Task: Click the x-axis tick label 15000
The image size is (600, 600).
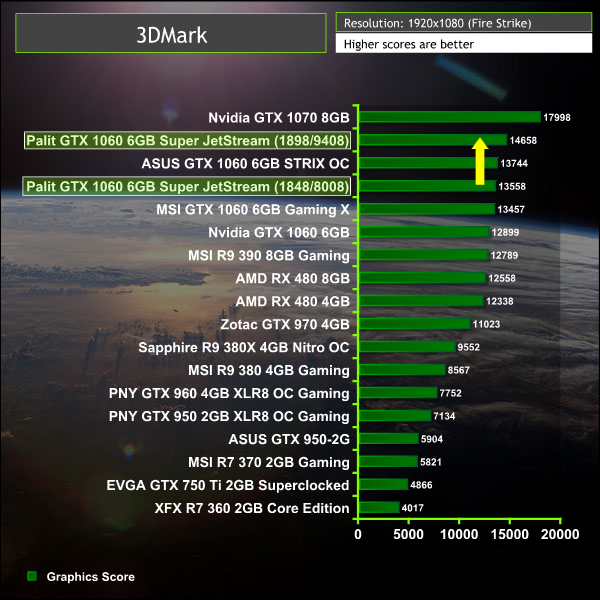Action: pyautogui.click(x=510, y=534)
